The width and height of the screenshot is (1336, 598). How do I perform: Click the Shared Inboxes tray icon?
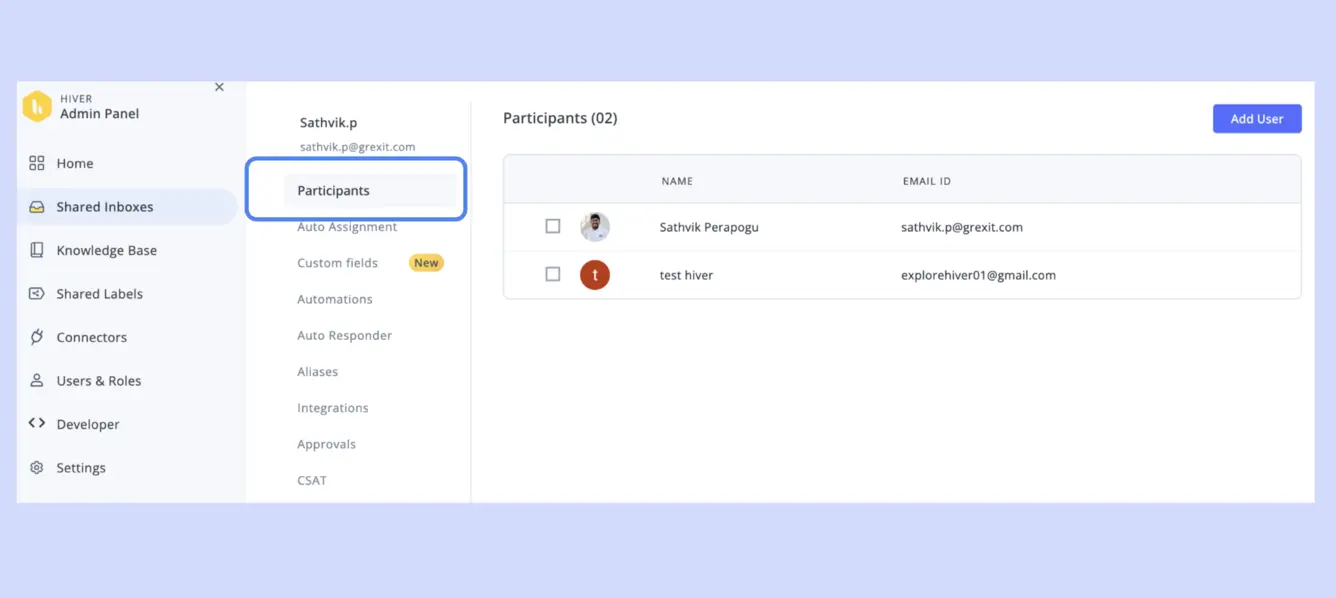37,207
